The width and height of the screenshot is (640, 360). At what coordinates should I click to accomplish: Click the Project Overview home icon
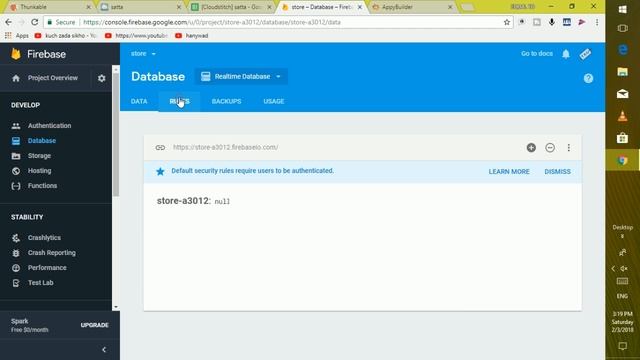pyautogui.click(x=16, y=78)
